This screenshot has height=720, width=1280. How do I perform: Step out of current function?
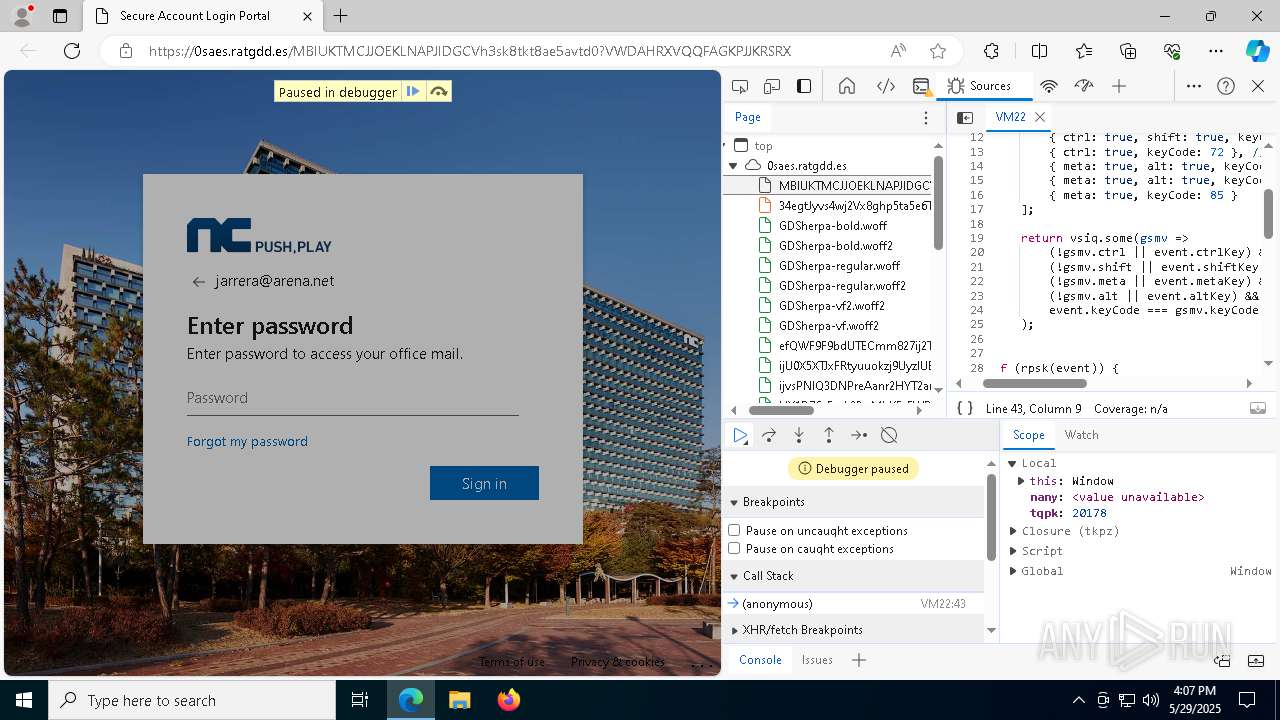point(829,435)
